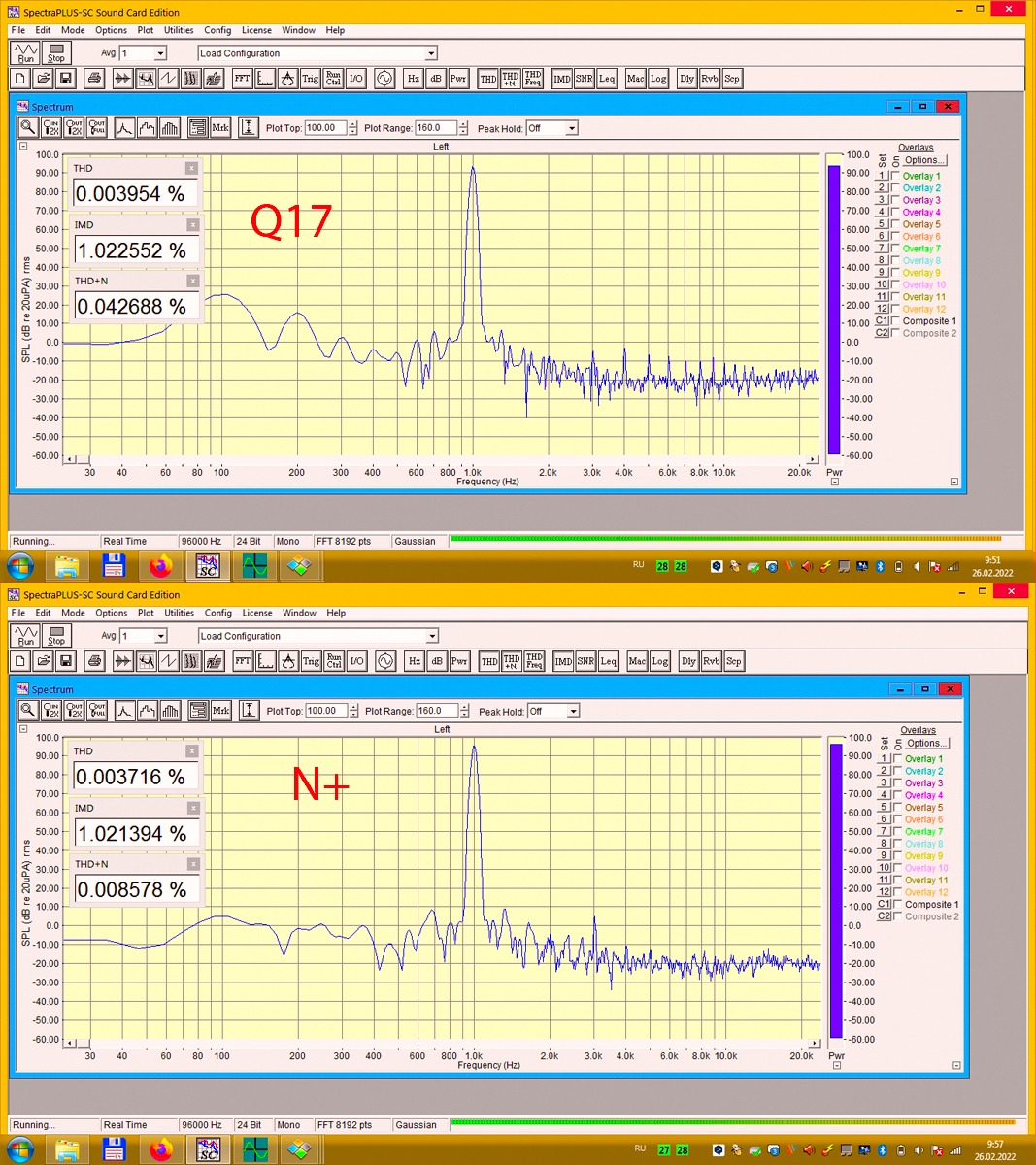1036x1165 pixels.
Task: Enable Overlay 5 checkbox in Q17 window
Action: (x=896, y=224)
